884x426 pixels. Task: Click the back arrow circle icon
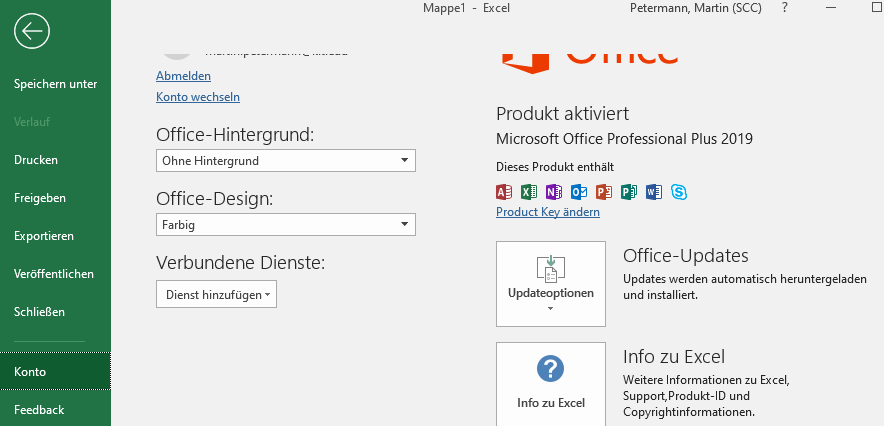click(x=32, y=30)
